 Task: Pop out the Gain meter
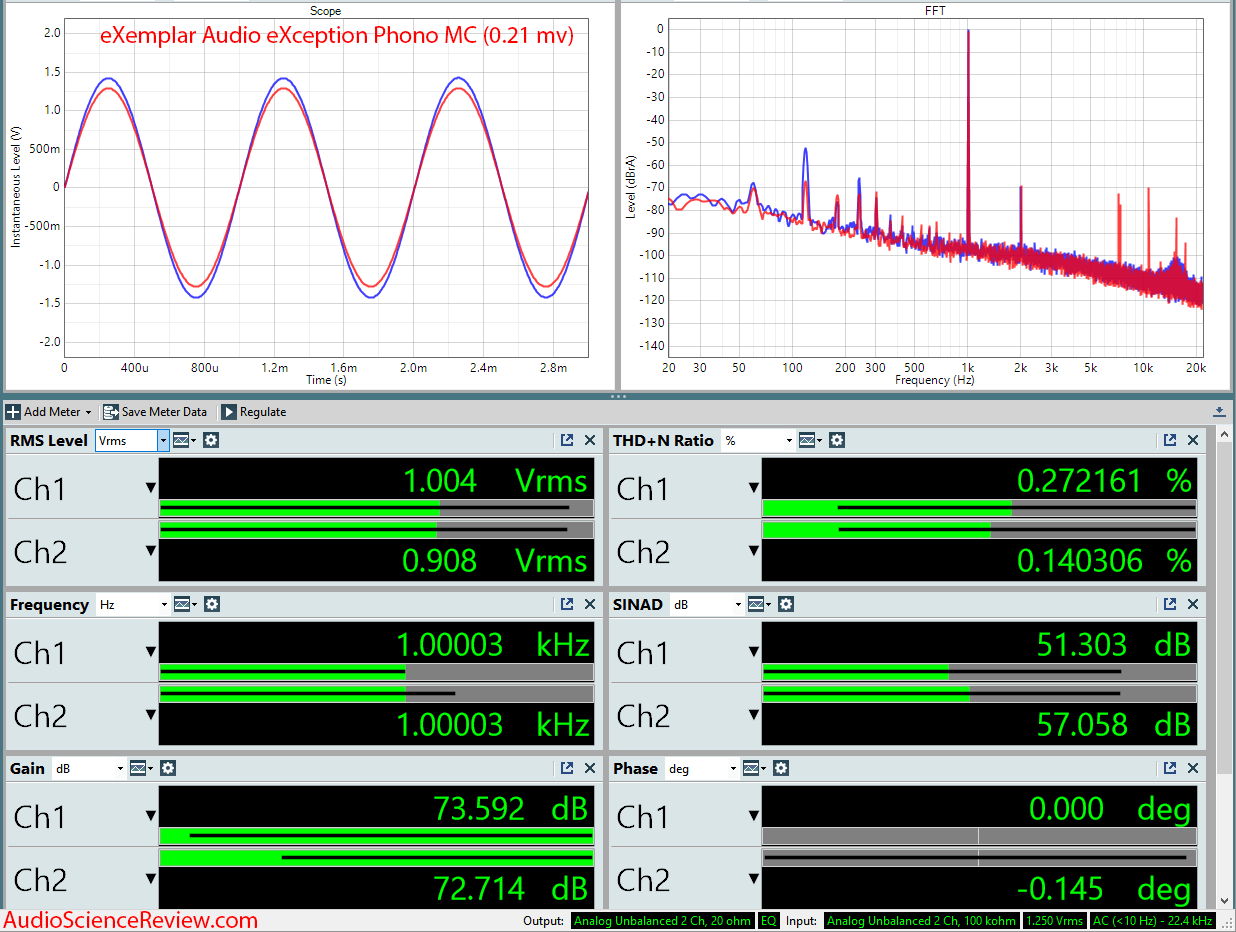(x=567, y=768)
